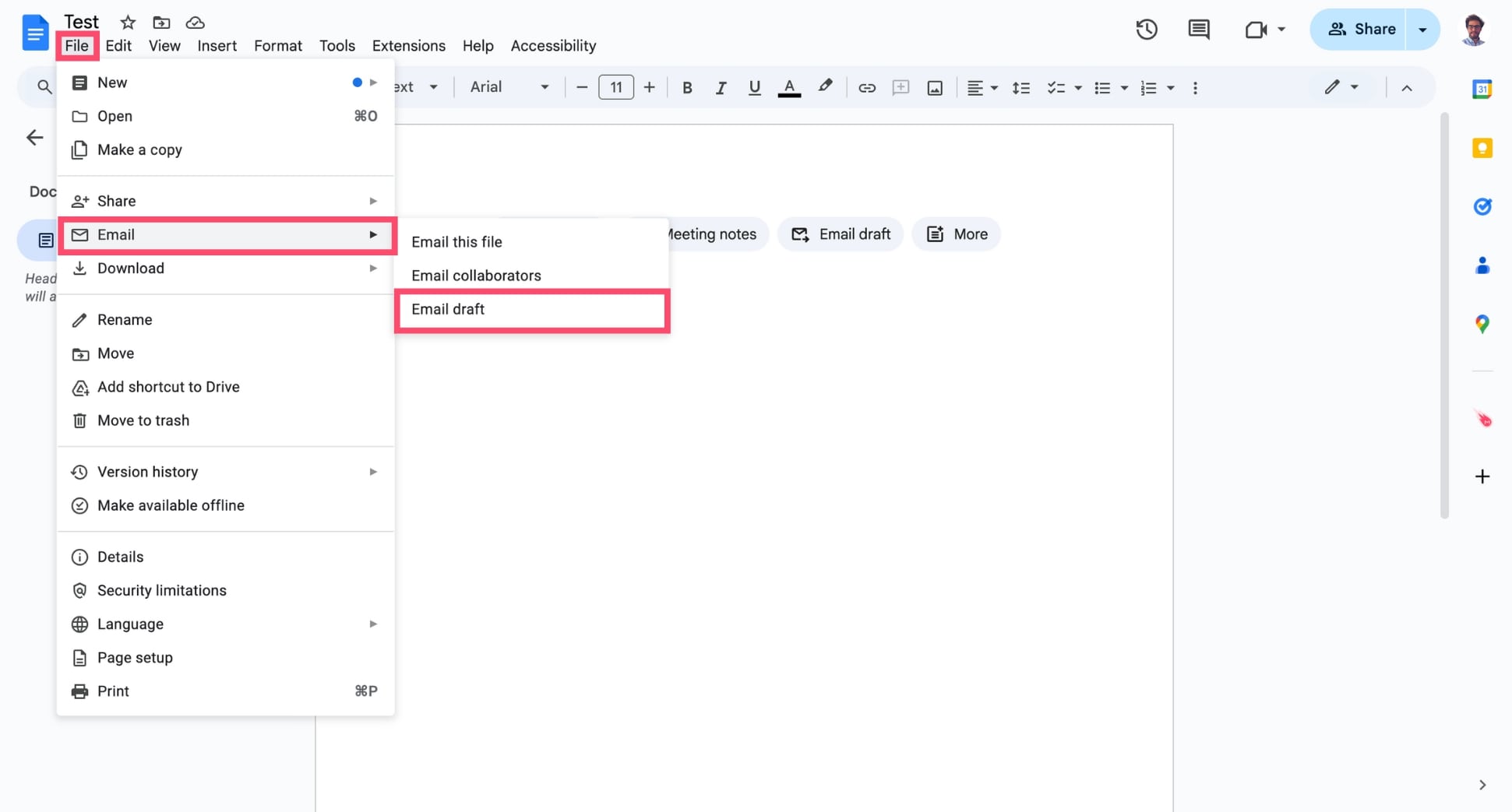Image resolution: width=1512 pixels, height=812 pixels.
Task: Open Google Keep in the side panel
Action: (x=1482, y=147)
